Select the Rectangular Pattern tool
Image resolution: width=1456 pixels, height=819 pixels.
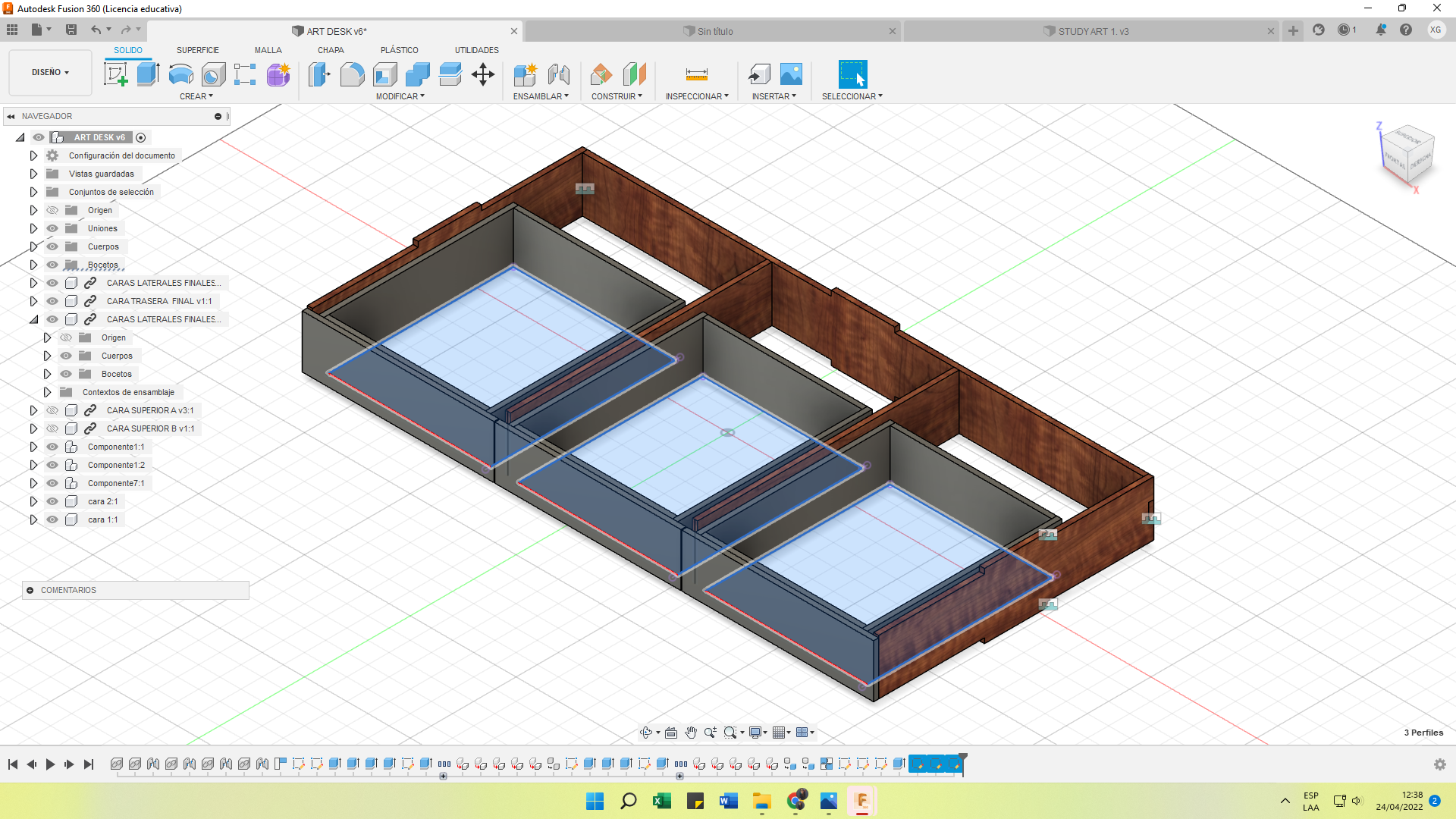point(245,74)
